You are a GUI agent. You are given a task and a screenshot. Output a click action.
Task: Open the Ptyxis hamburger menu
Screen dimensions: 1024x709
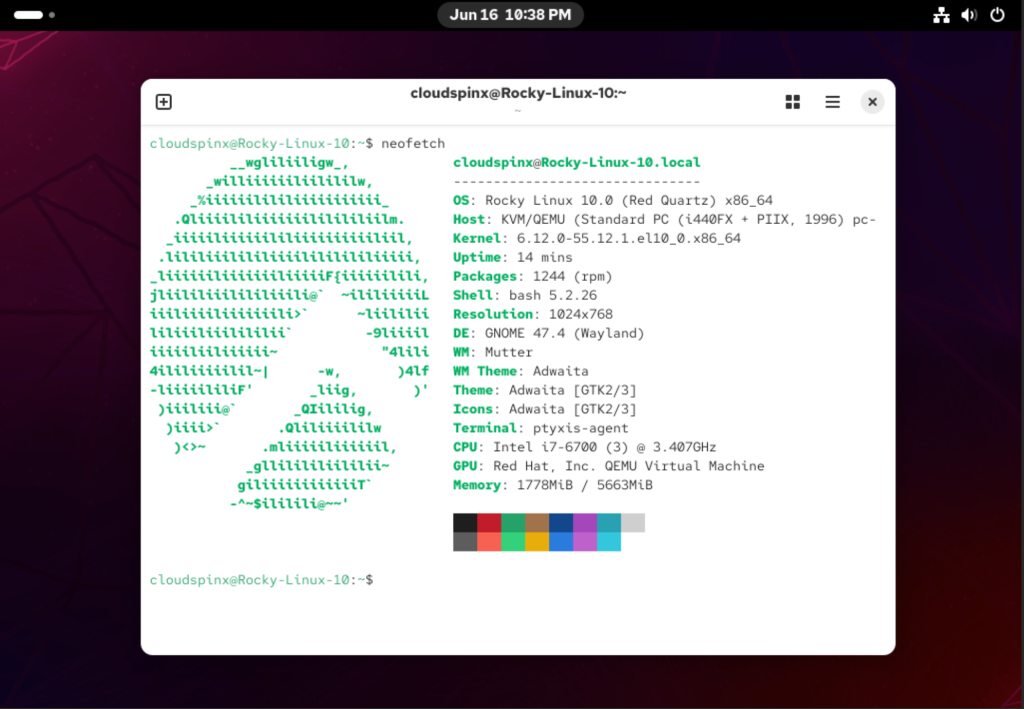point(832,101)
